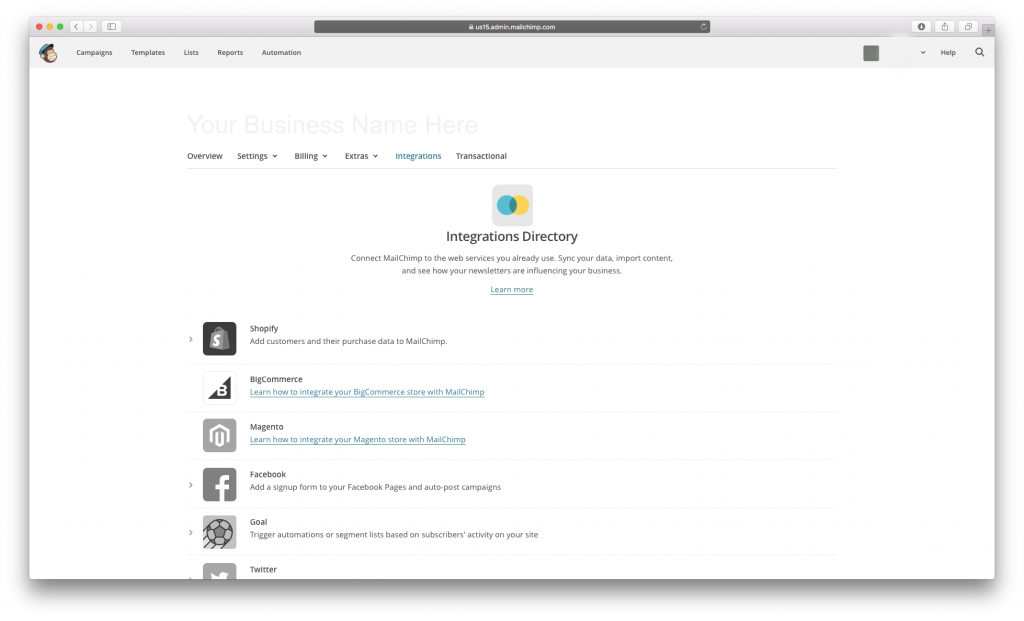Open the account menu chevron
1024x621 pixels.
pyautogui.click(x=923, y=53)
